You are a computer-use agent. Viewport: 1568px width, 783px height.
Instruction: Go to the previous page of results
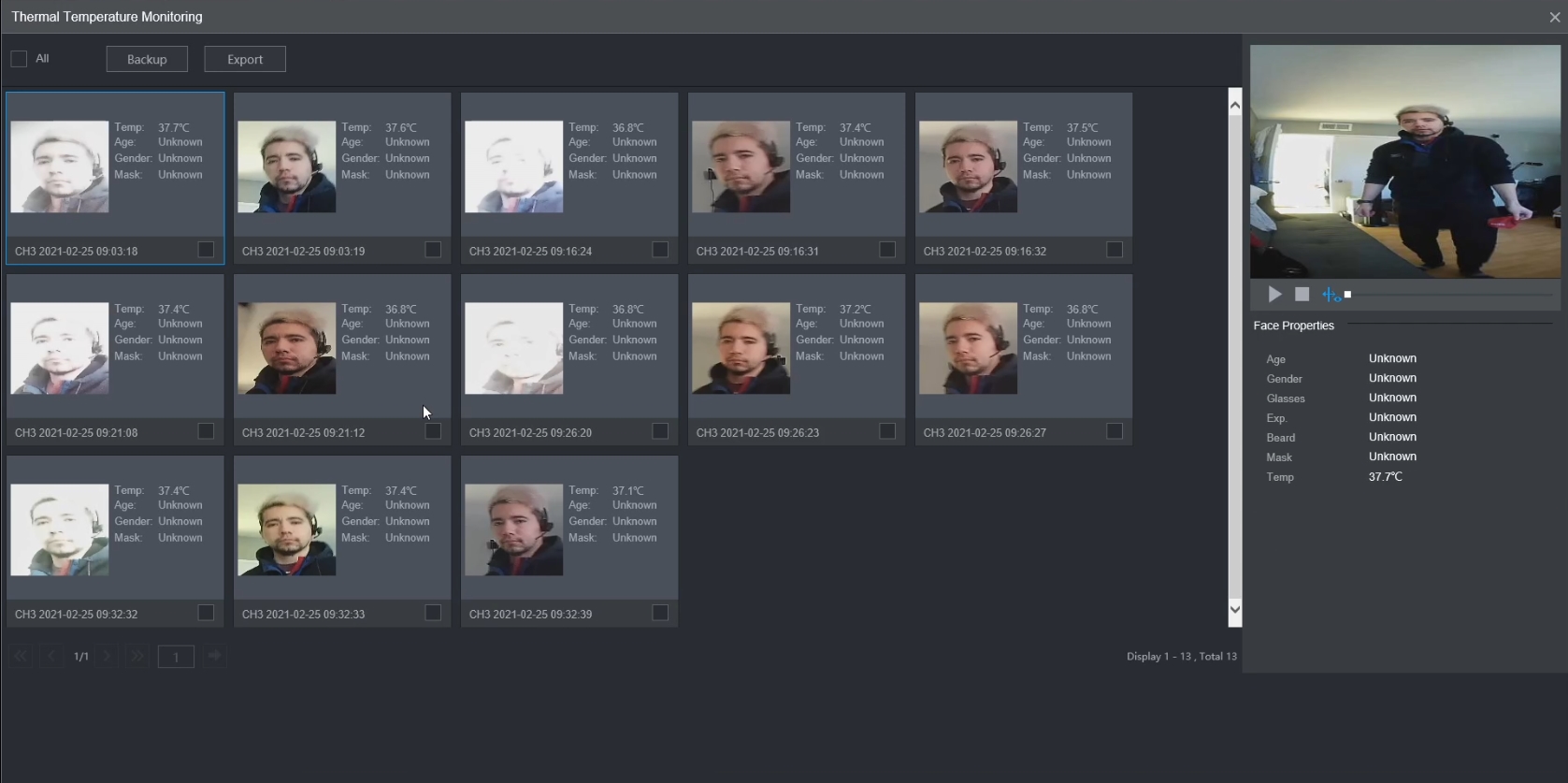click(51, 656)
